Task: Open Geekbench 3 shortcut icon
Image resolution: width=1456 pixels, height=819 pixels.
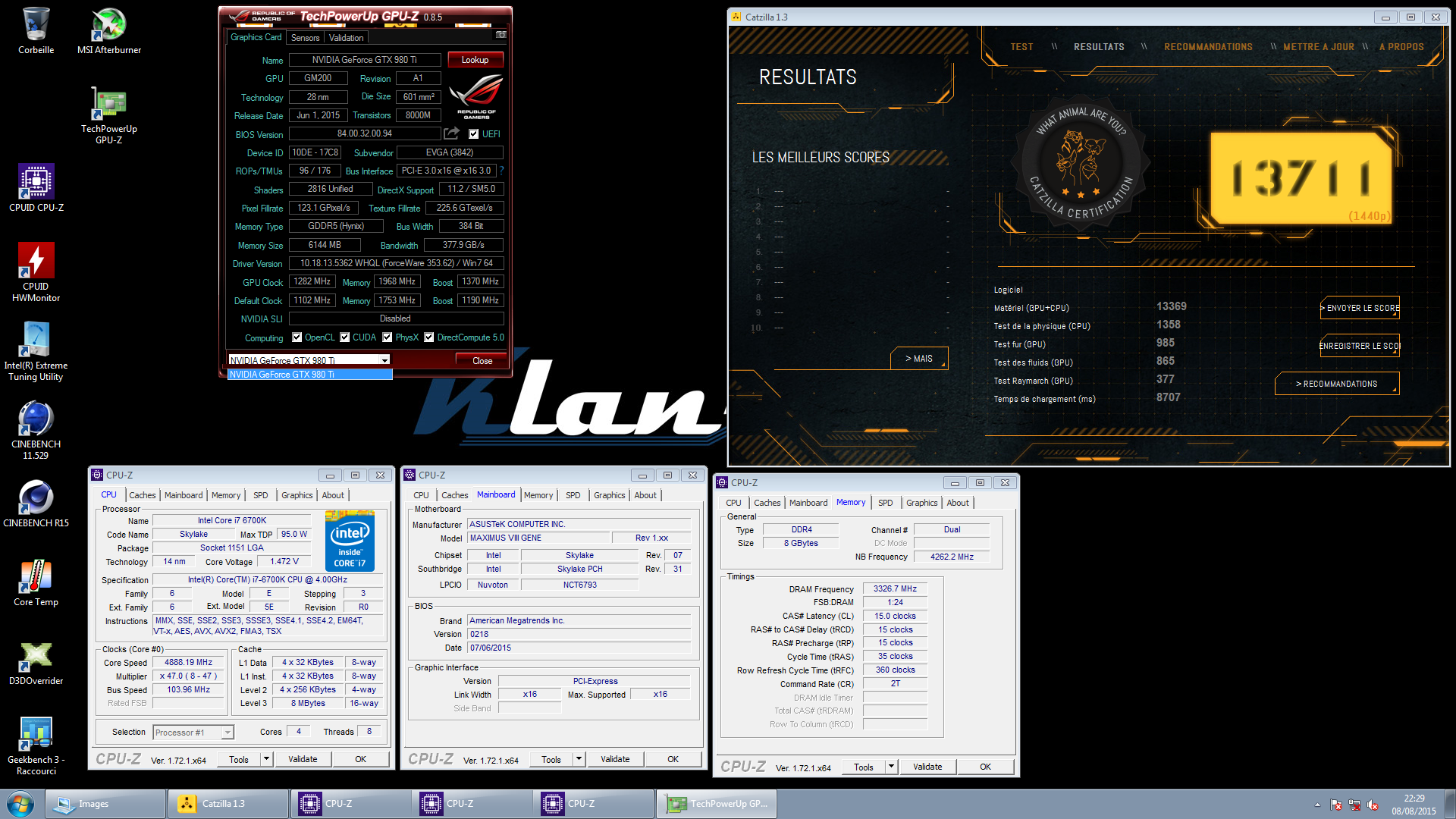Action: point(36,745)
